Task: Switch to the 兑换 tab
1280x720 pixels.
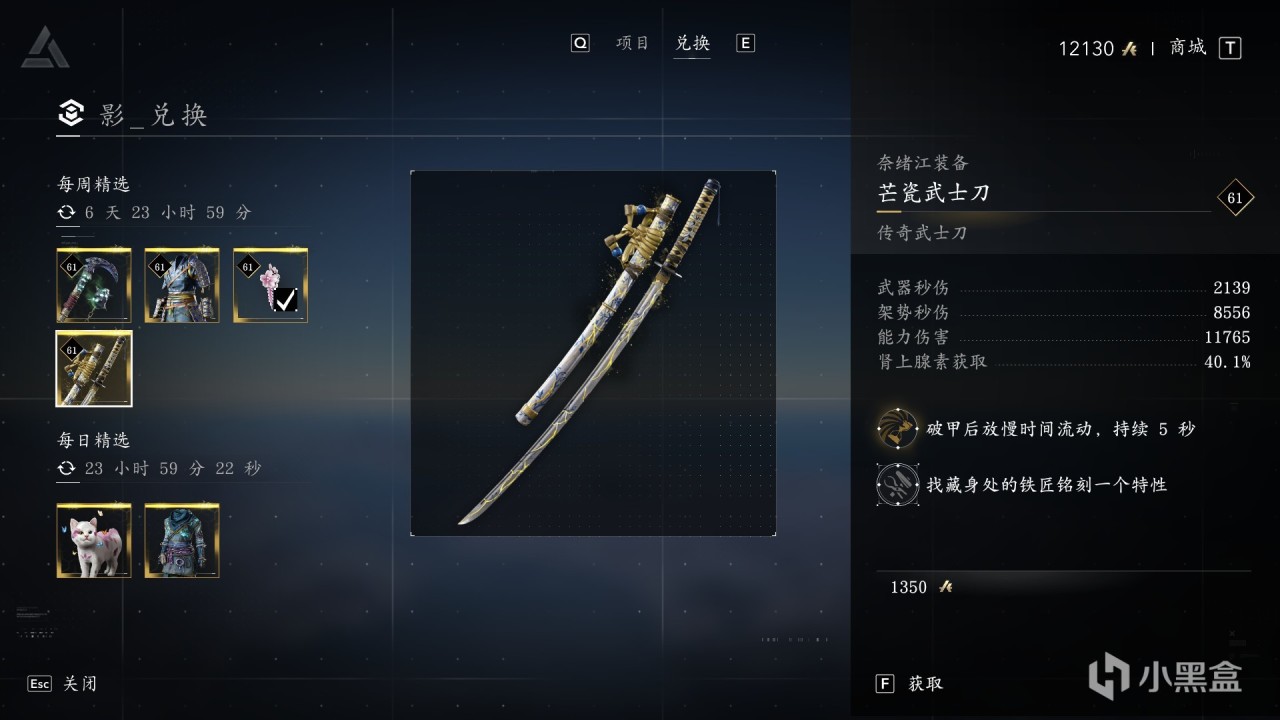Action: point(692,43)
